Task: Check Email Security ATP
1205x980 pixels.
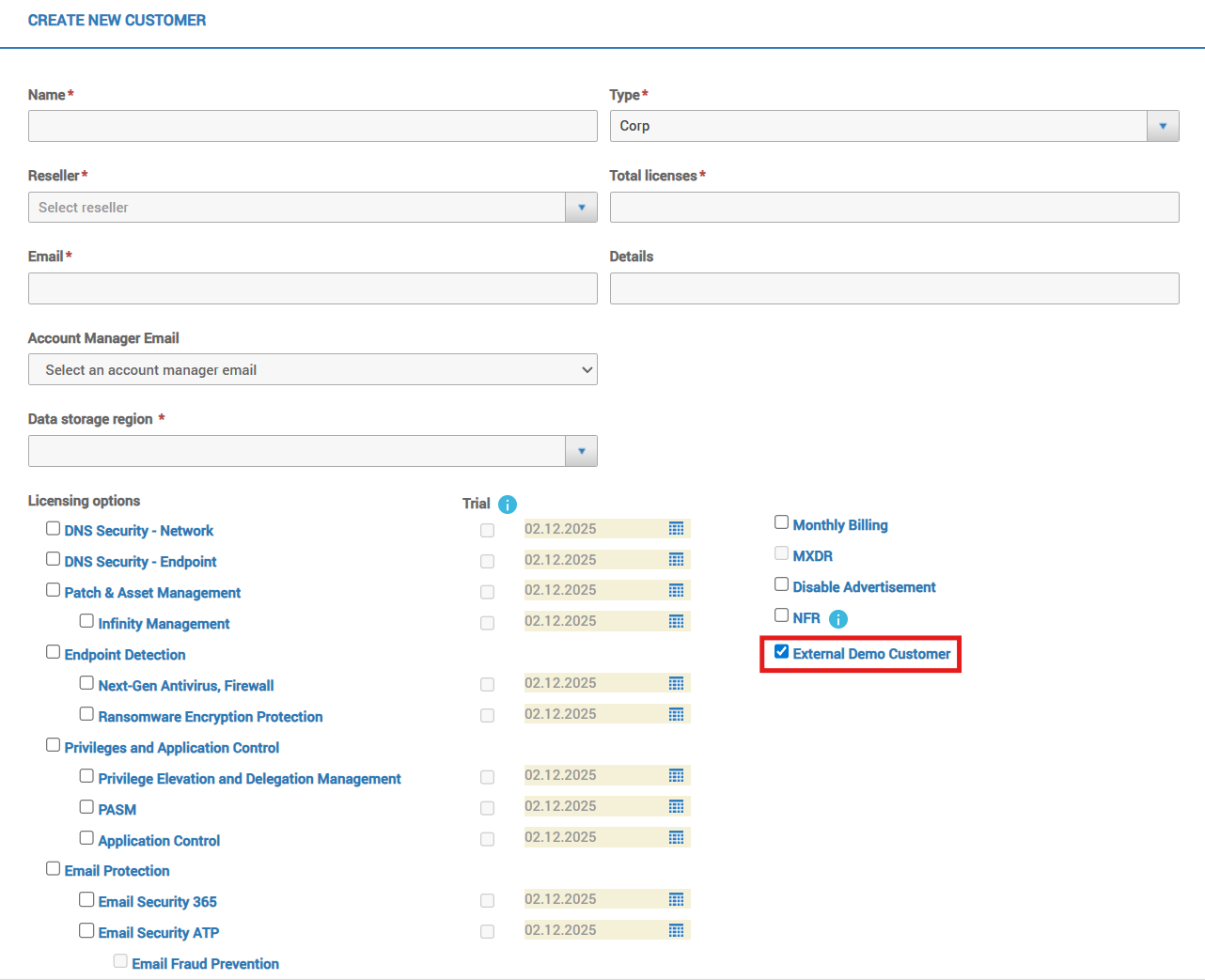Action: (86, 930)
